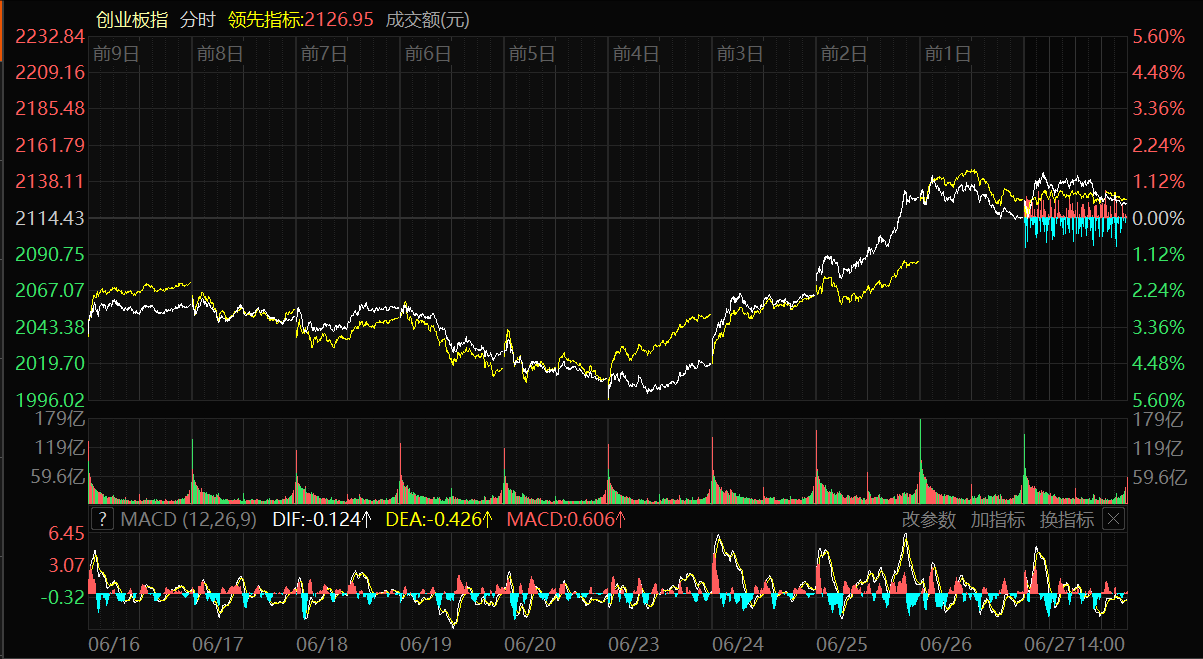Click the DIF value readout
The image size is (1203, 659).
[x=321, y=519]
